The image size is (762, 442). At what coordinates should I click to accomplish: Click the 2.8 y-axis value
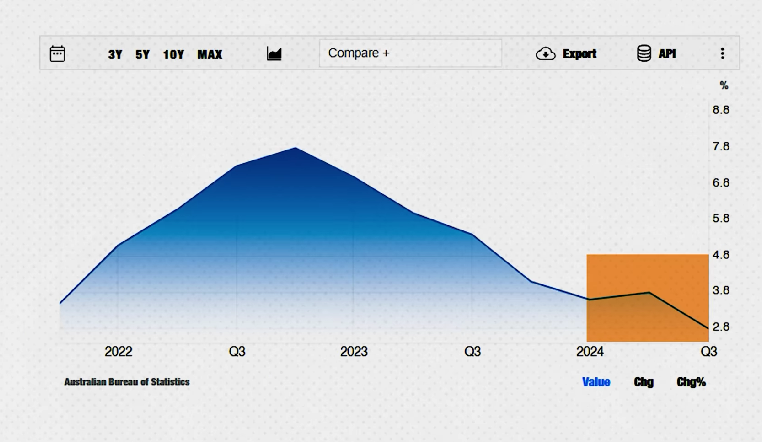pyautogui.click(x=721, y=326)
